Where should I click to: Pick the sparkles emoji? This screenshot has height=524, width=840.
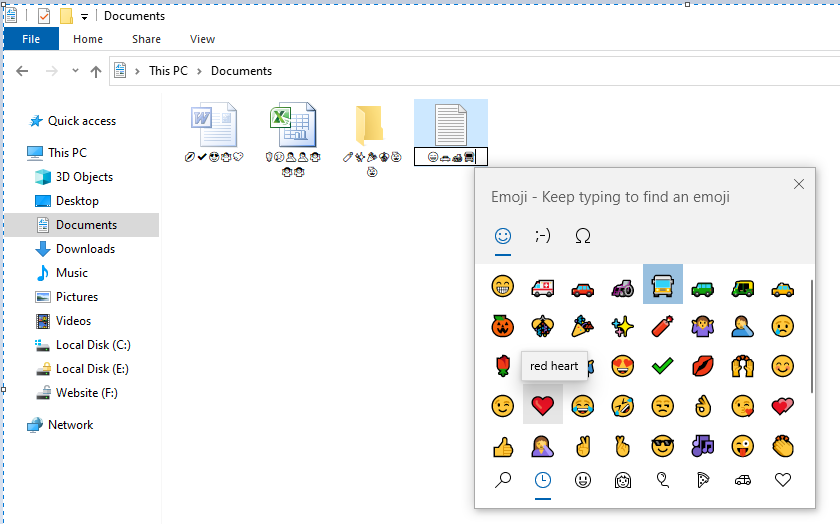coord(622,326)
